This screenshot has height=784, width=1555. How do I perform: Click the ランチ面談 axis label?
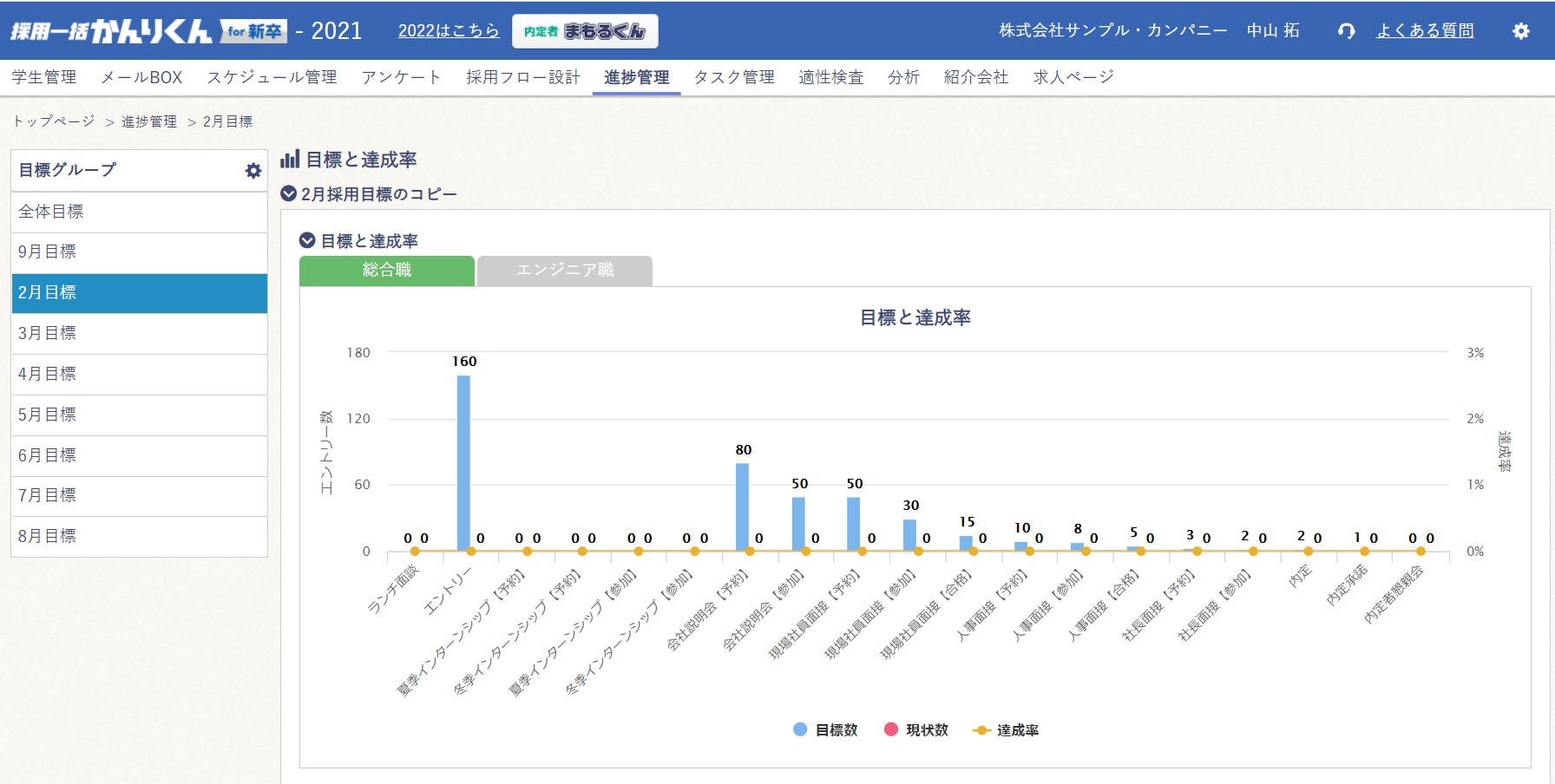(x=394, y=588)
